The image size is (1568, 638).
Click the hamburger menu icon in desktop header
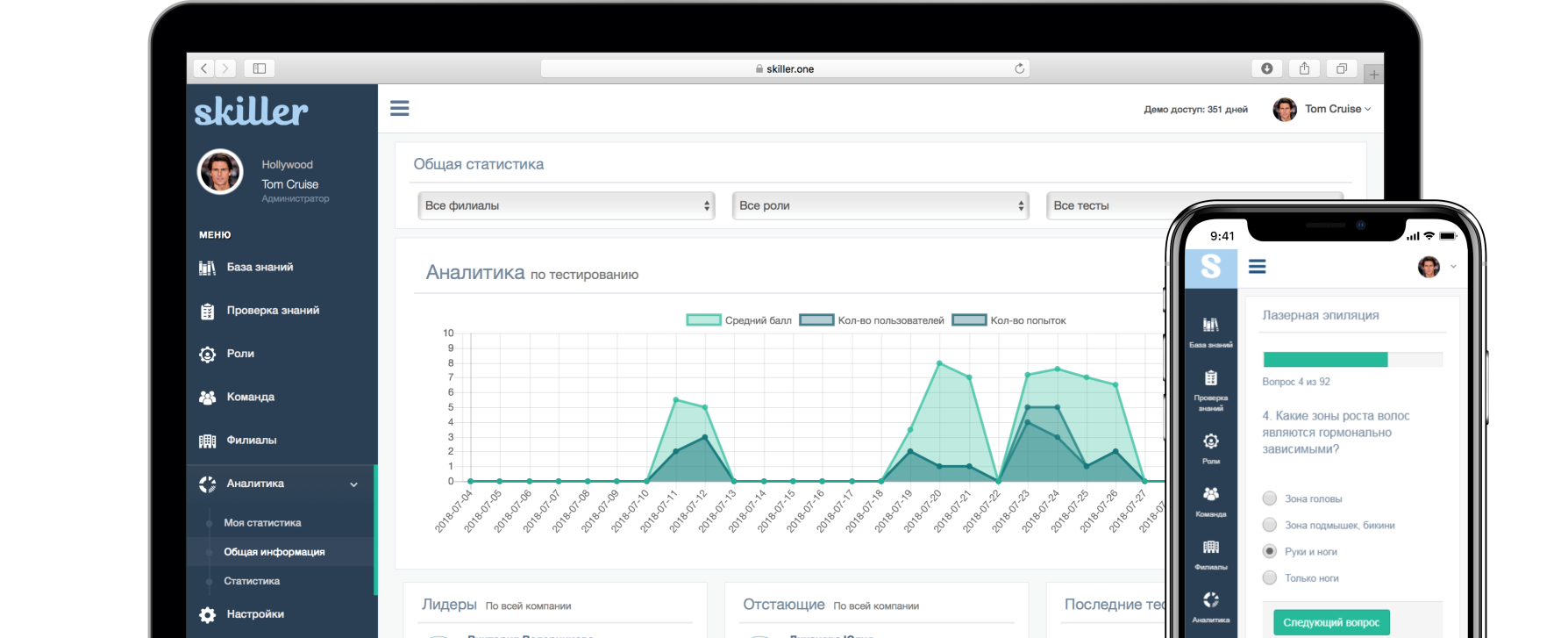pyautogui.click(x=400, y=108)
